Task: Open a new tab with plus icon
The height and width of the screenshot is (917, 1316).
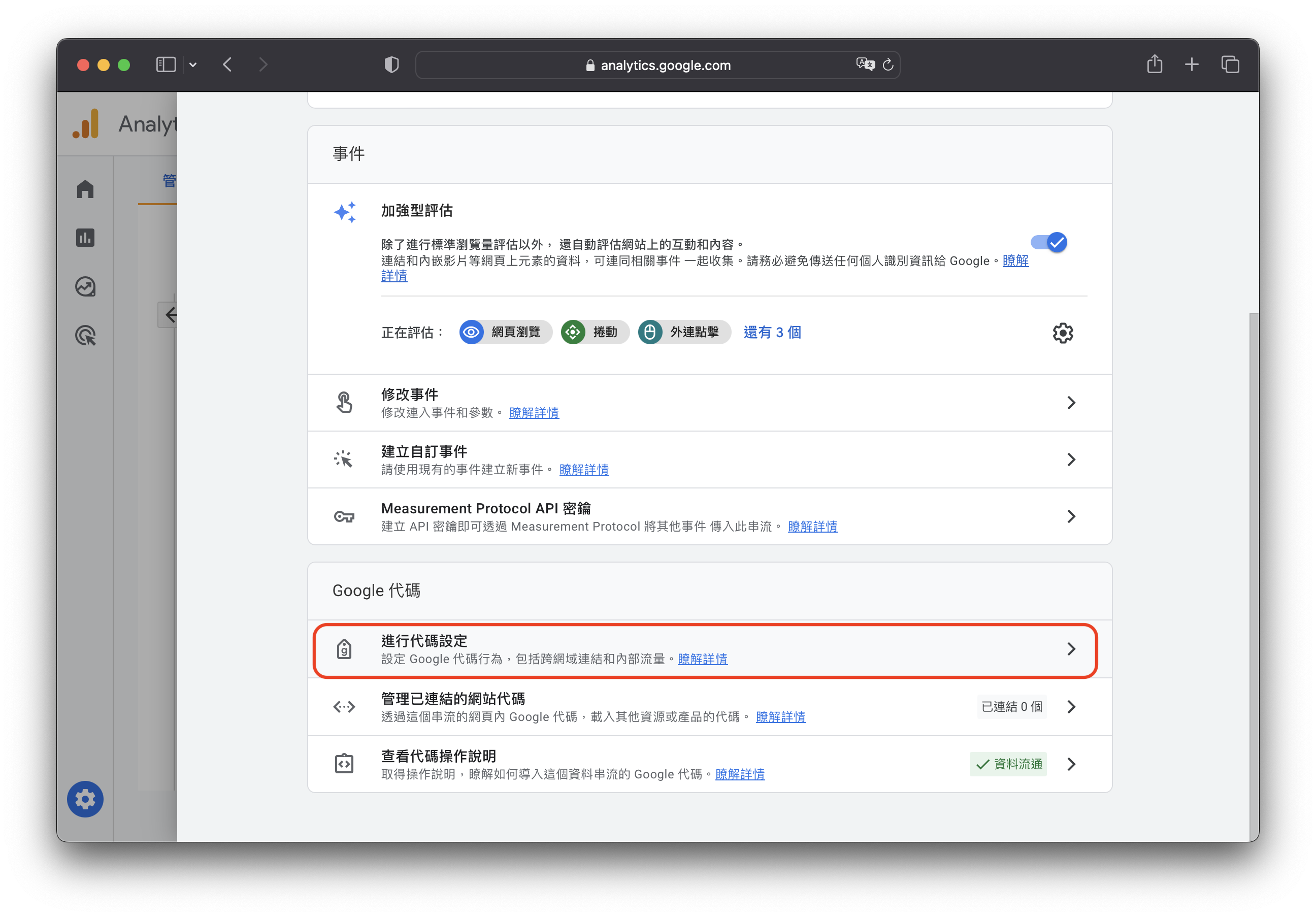Action: click(1192, 64)
